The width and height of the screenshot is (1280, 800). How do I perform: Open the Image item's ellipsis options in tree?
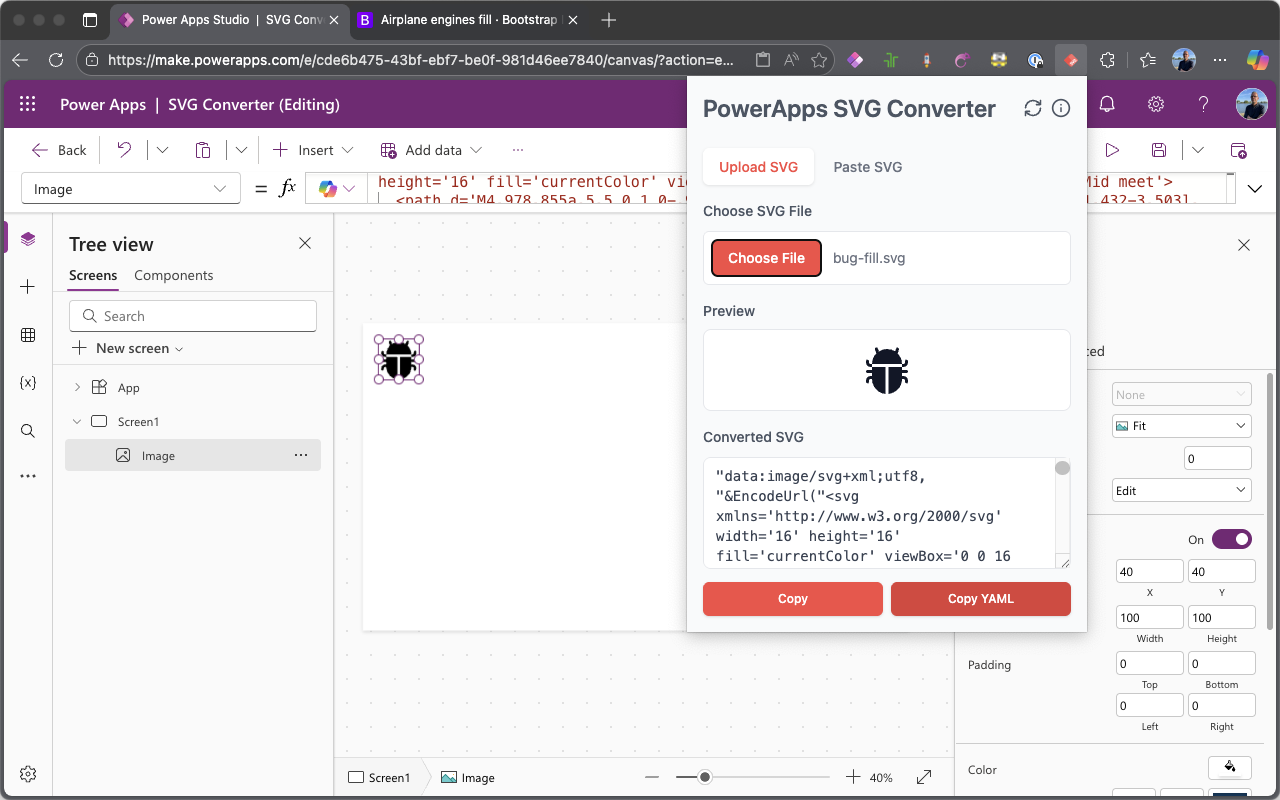point(301,455)
